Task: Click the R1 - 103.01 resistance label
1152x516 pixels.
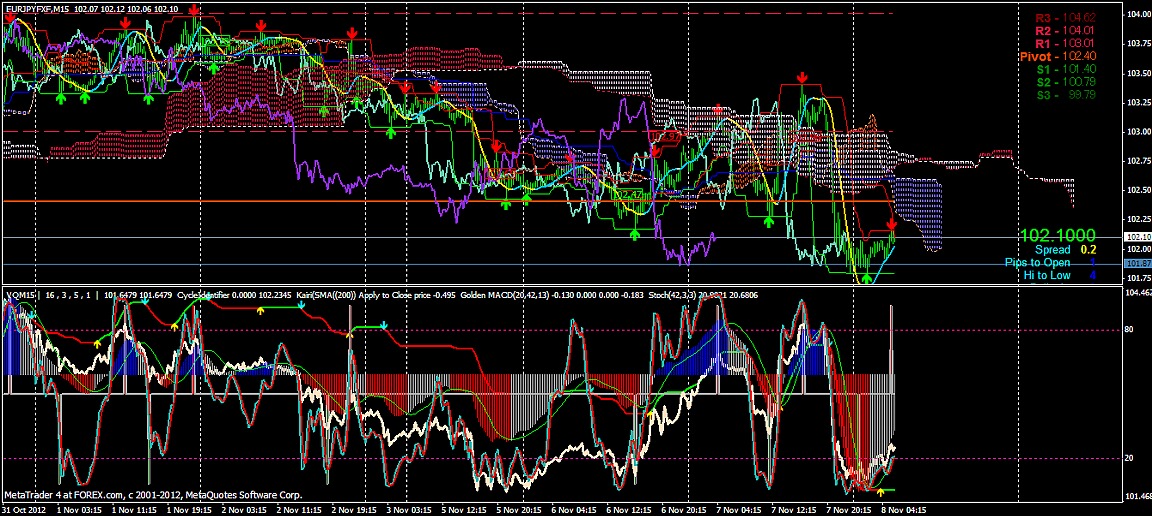Action: [x=1065, y=44]
